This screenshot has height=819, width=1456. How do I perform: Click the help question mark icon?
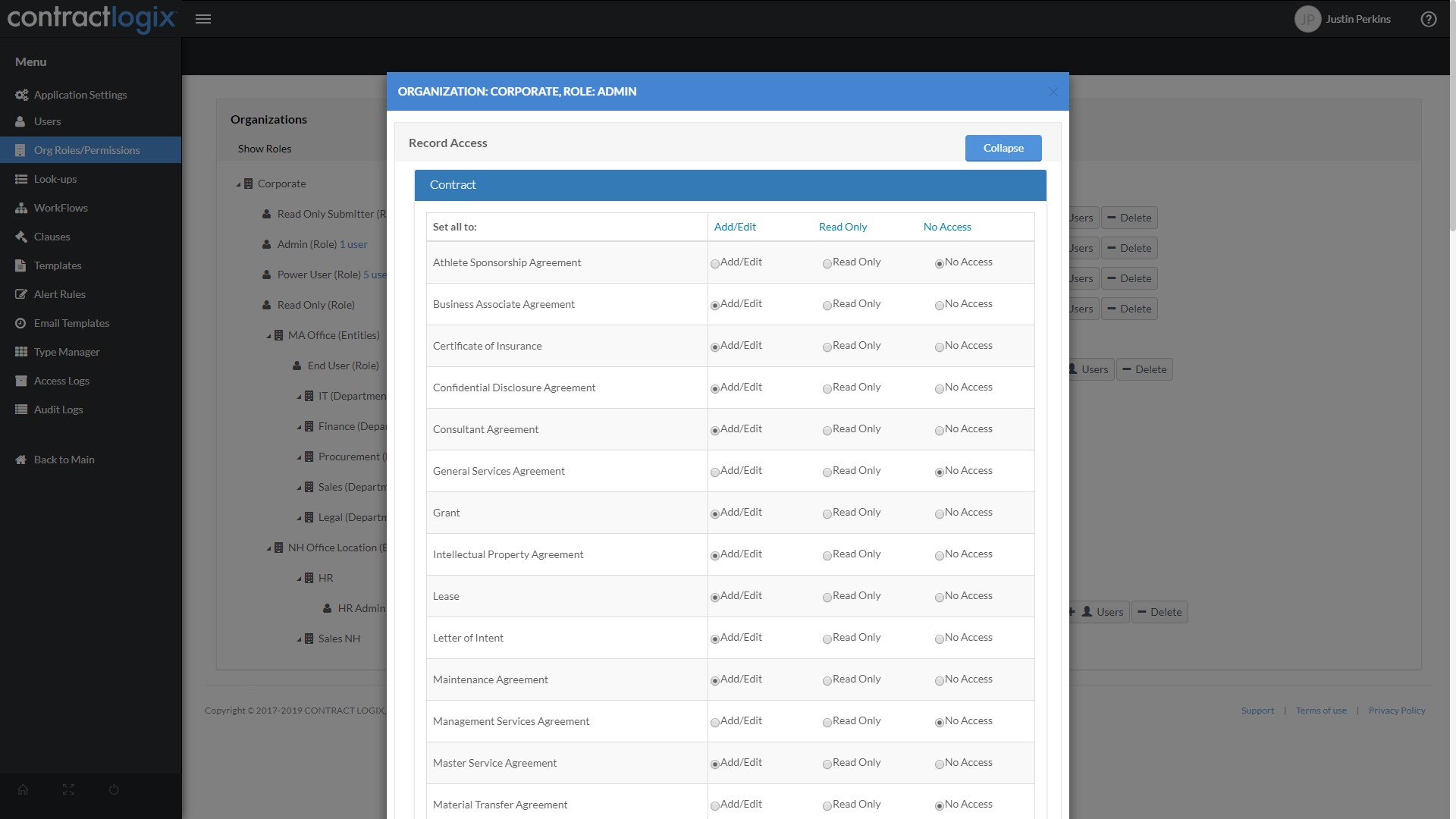1429,19
